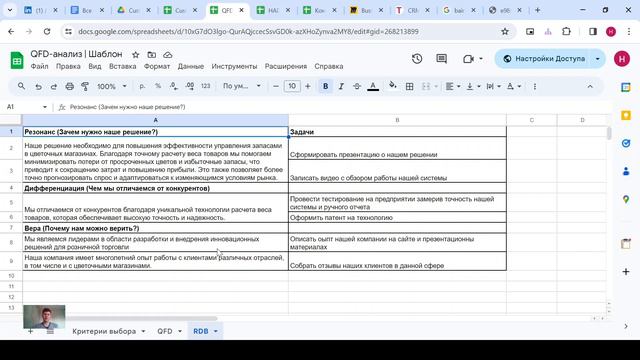The width and height of the screenshot is (640, 360).
Task: Open the RDB sheet tab menu arrow
Action: 216,331
